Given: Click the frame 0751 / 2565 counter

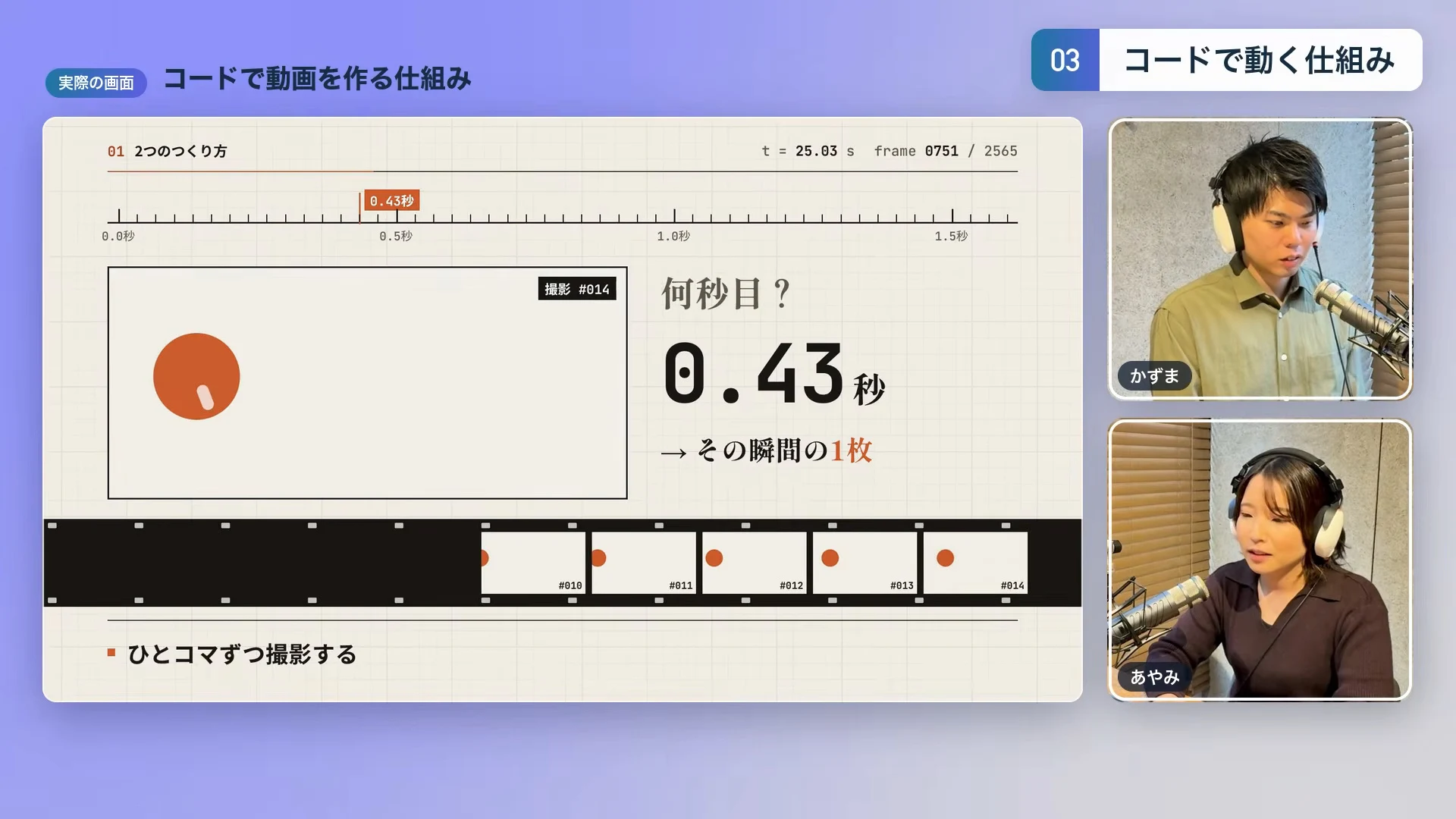Looking at the screenshot, I should click(x=946, y=151).
